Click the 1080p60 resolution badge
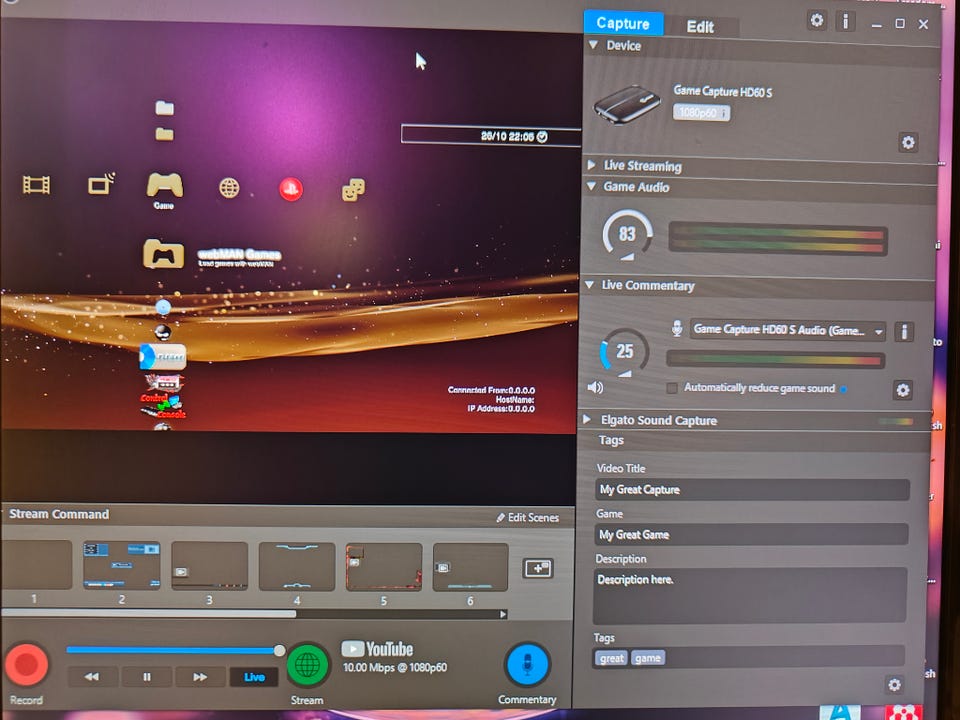This screenshot has width=960, height=720. coord(702,113)
